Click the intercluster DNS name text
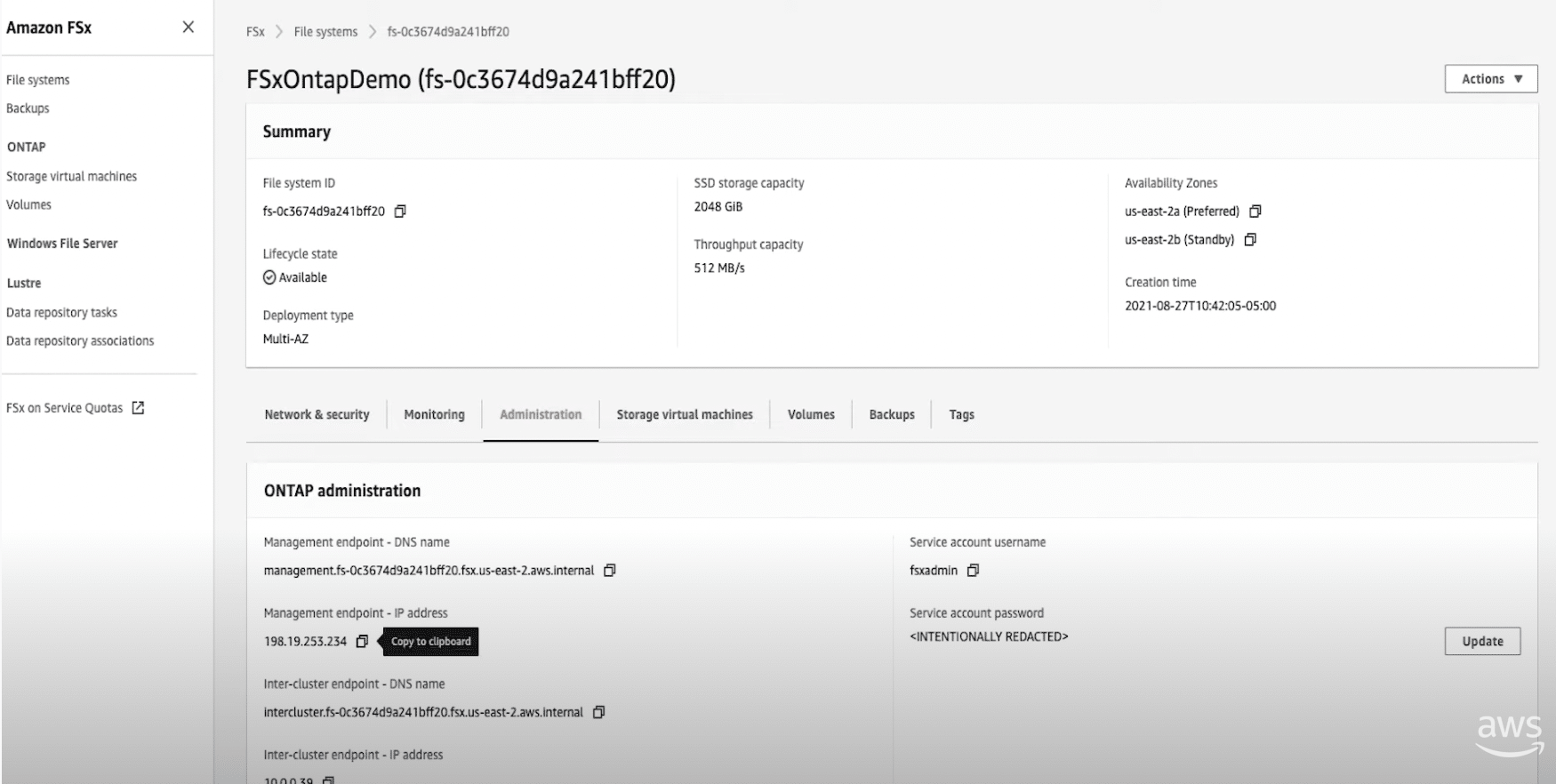The width and height of the screenshot is (1556, 784). pos(423,713)
